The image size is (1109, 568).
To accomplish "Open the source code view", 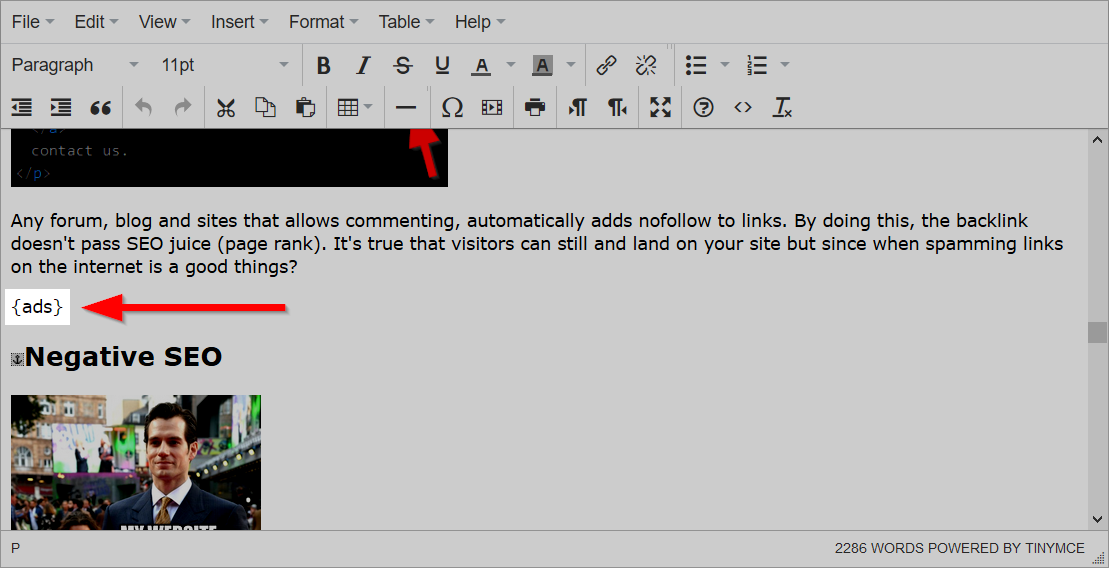I will point(743,108).
